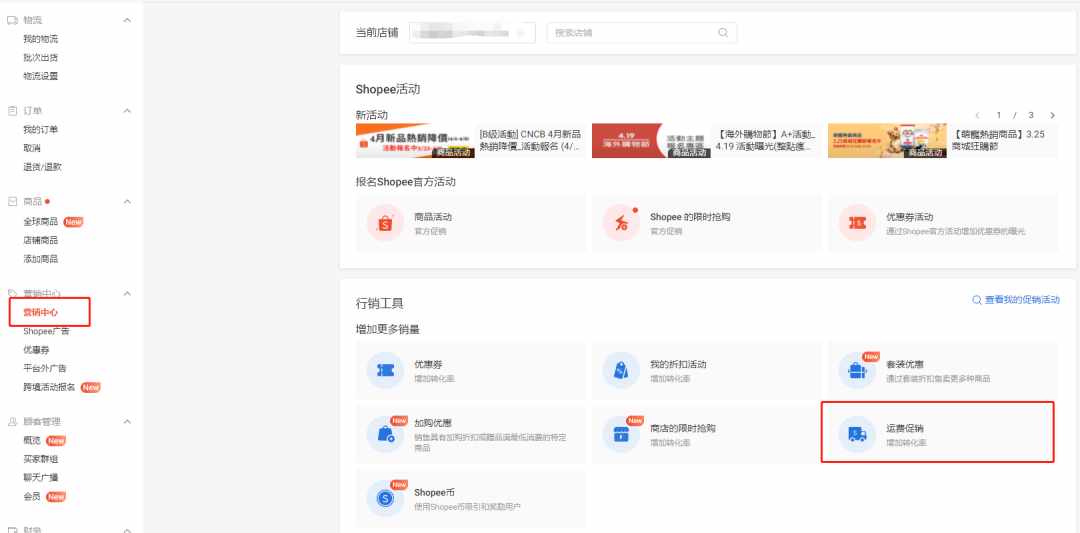Click the Shopee币 card title
1080x533 pixels.
pyautogui.click(x=434, y=492)
